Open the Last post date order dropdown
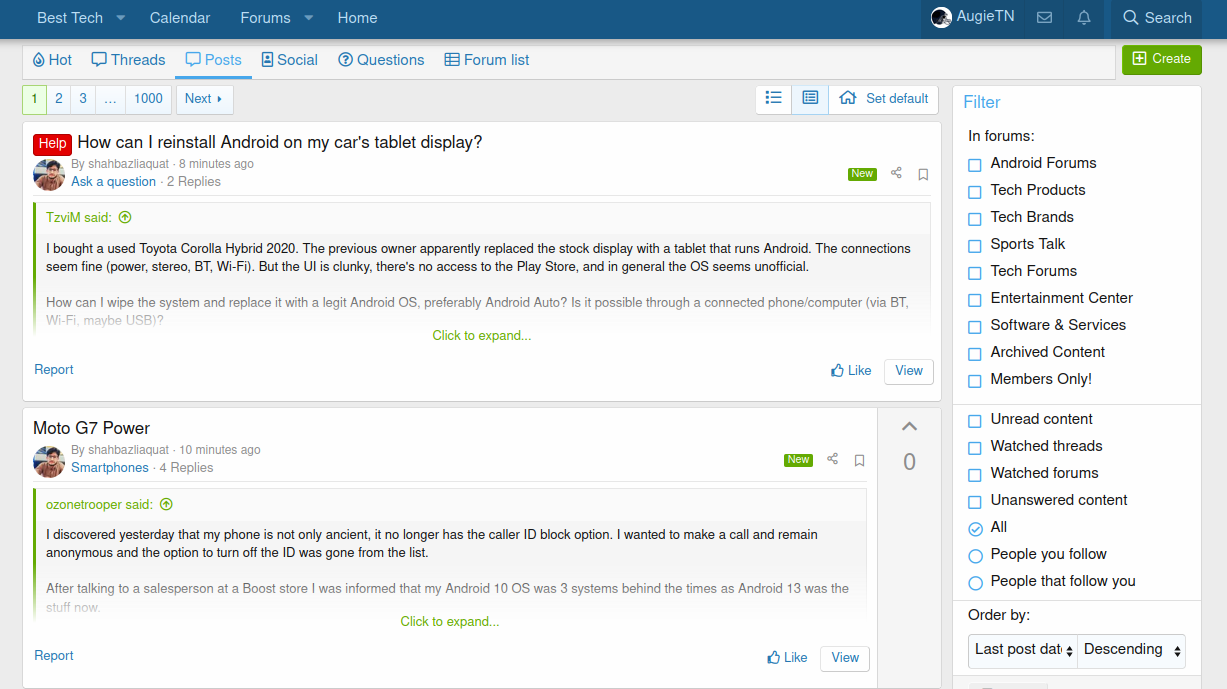1227x689 pixels. coord(1022,650)
